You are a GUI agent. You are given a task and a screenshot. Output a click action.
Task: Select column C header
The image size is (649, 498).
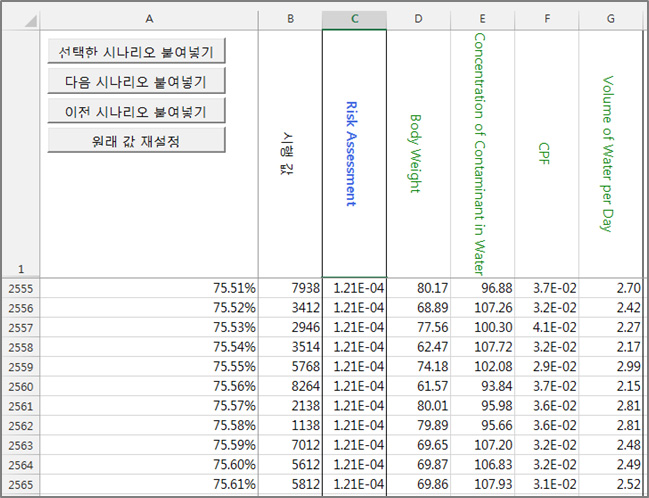354,19
